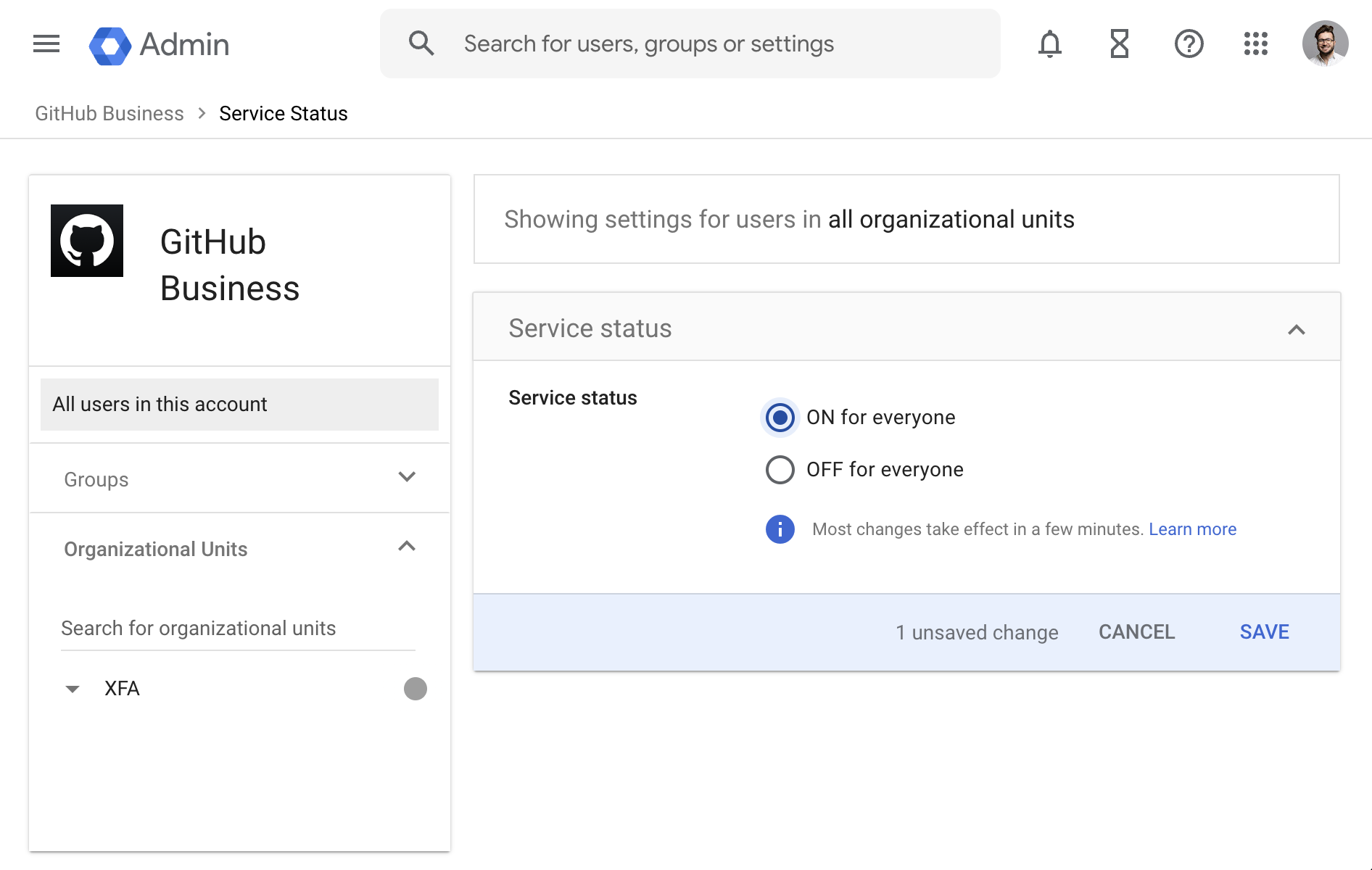
Task: Click the blue info icon
Action: (780, 529)
